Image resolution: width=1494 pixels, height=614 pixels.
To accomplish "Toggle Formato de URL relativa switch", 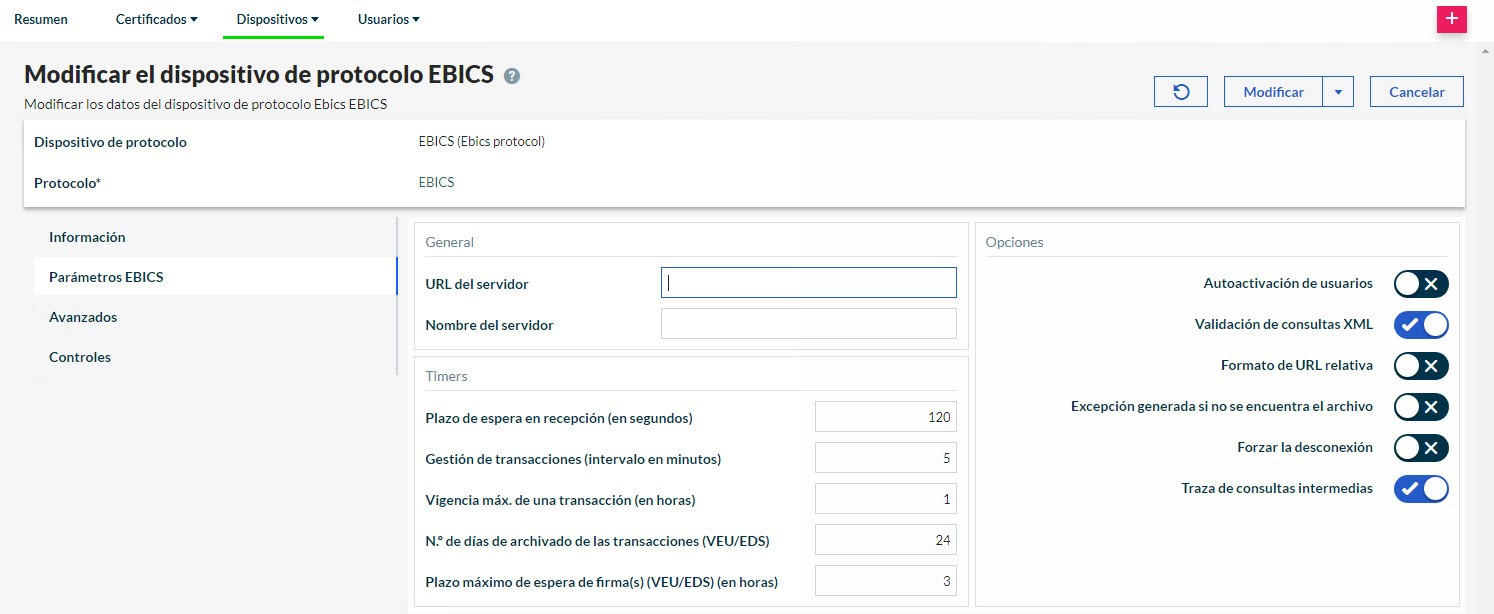I will click(1421, 366).
